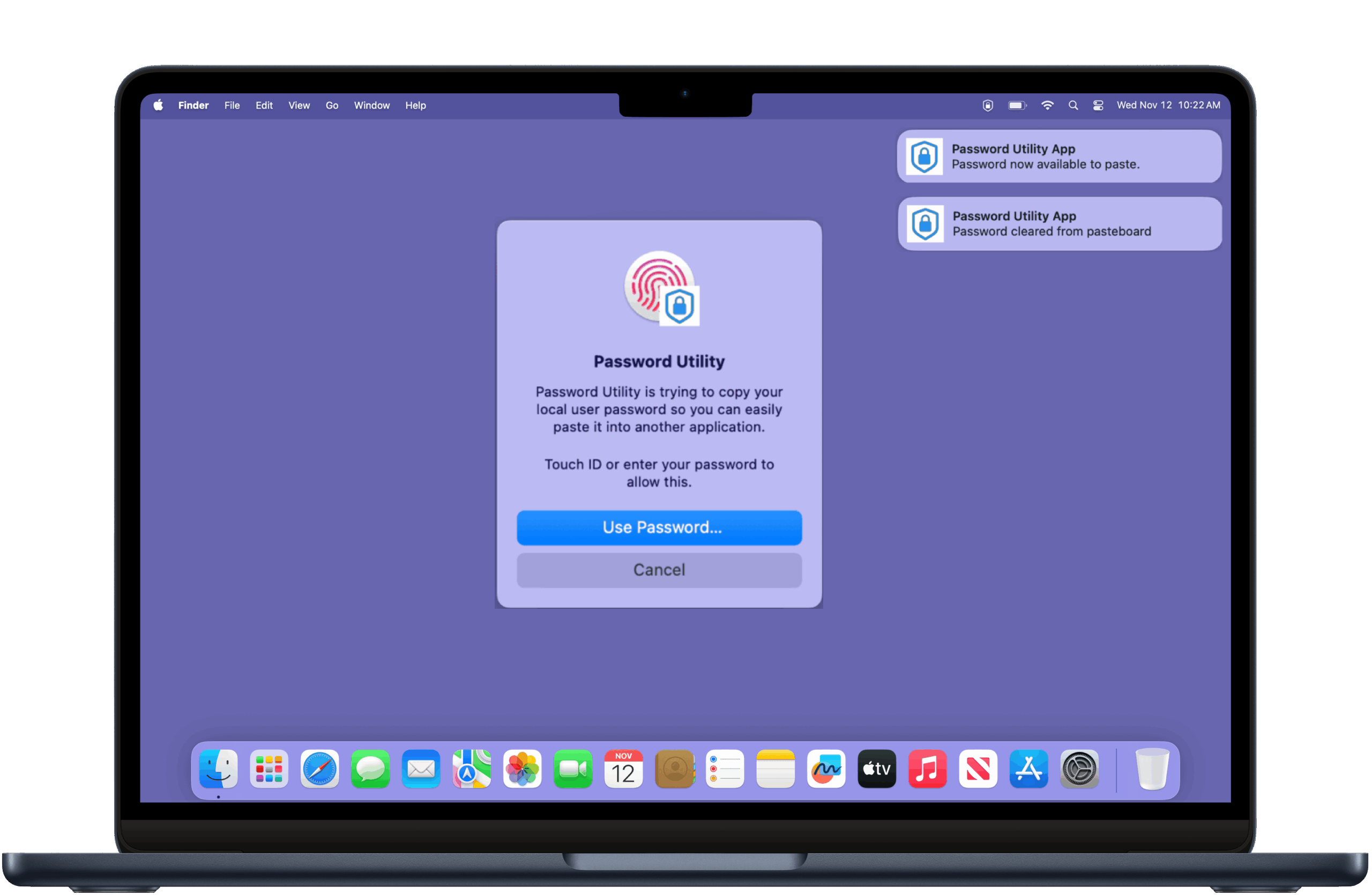Open the Password Utility shield menu bar icon
This screenshot has width=1372, height=895.
coord(988,106)
